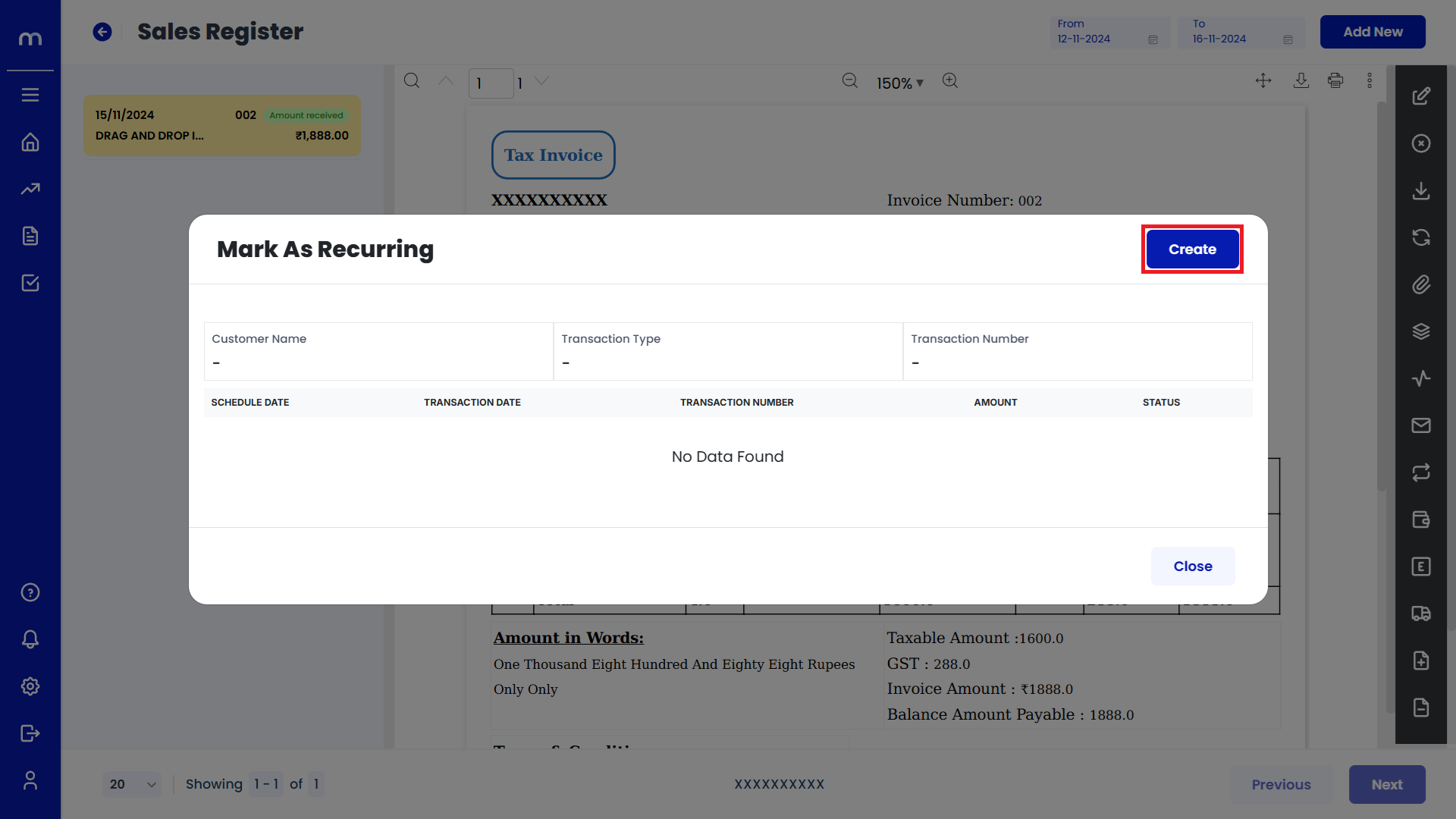The width and height of the screenshot is (1456, 819).
Task: Open the user profile icon
Action: click(30, 780)
